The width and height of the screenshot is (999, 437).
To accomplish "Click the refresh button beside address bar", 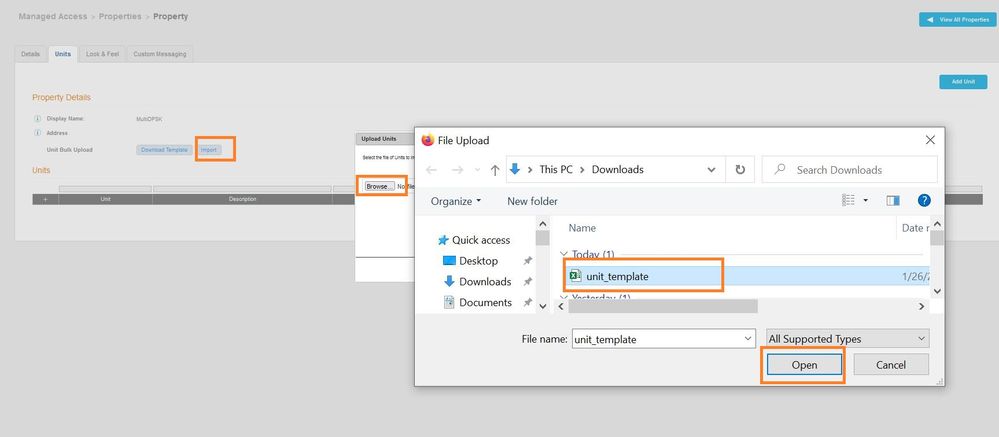I will 740,170.
